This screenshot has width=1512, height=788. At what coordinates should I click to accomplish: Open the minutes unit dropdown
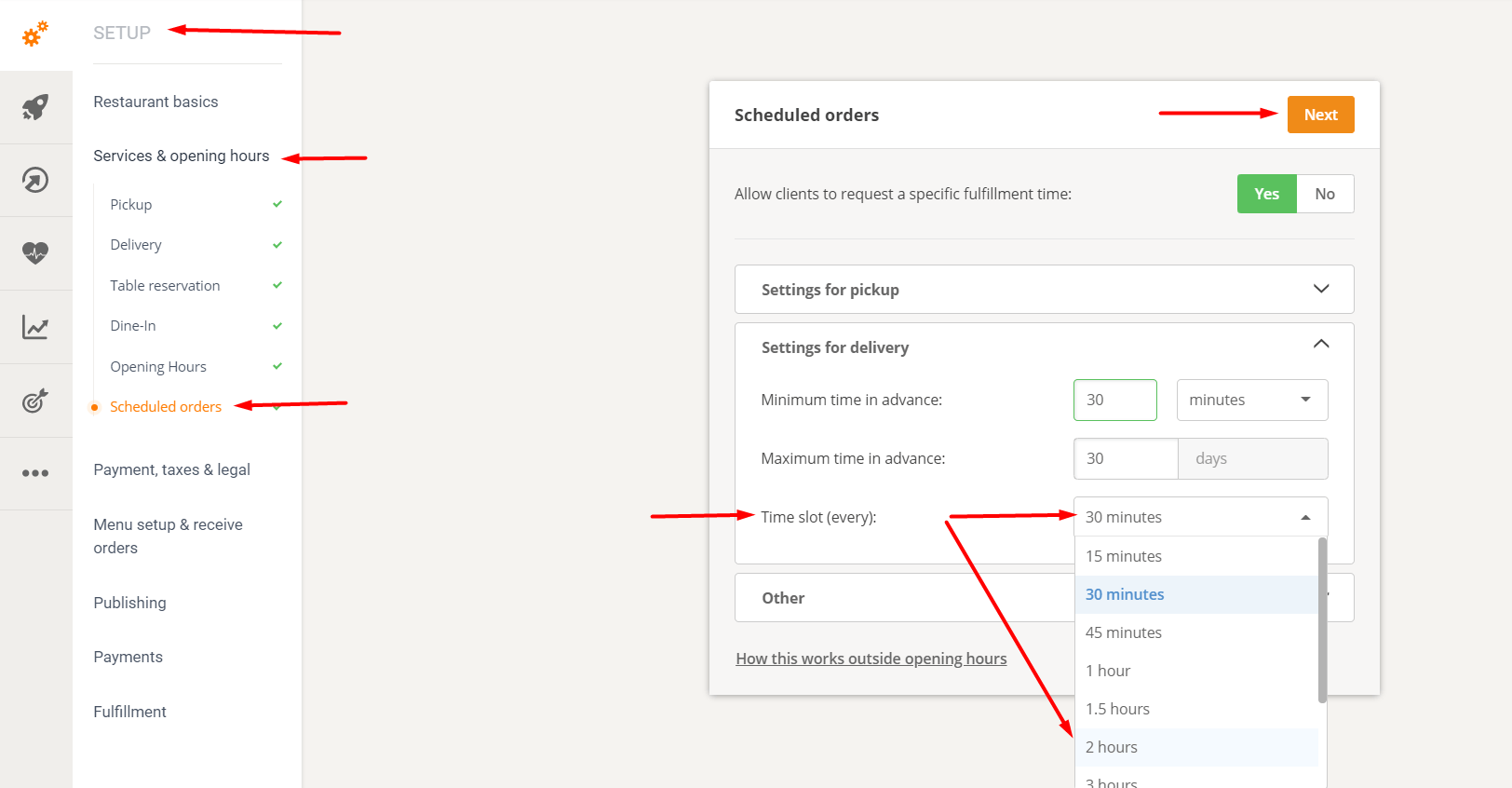coord(1251,400)
